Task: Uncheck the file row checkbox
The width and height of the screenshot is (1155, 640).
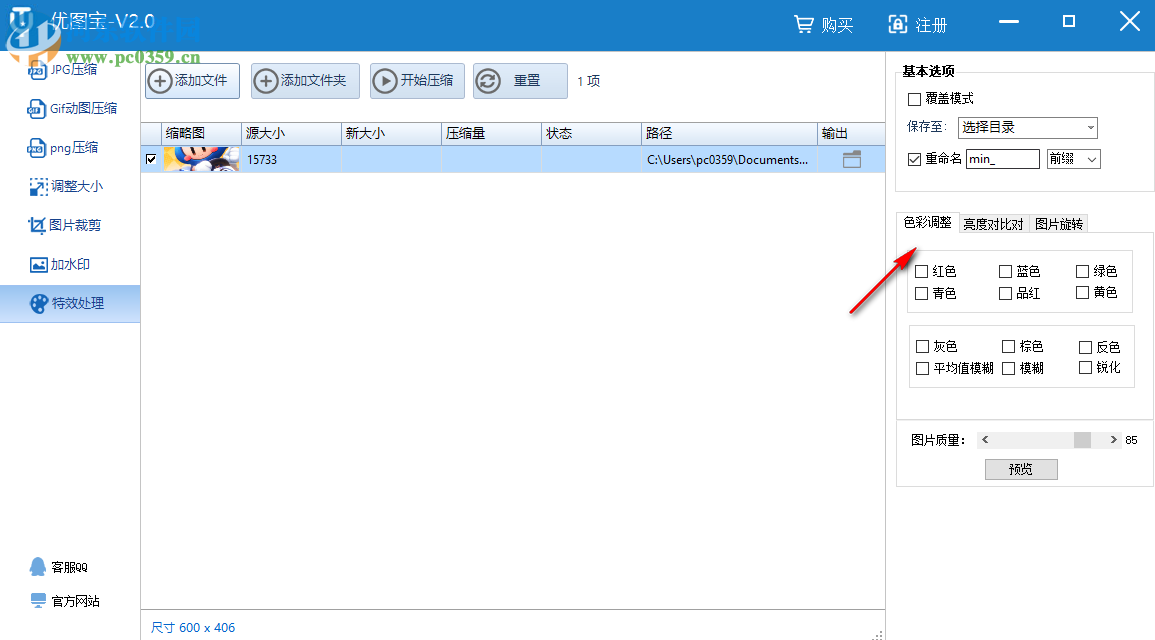Action: point(151,159)
